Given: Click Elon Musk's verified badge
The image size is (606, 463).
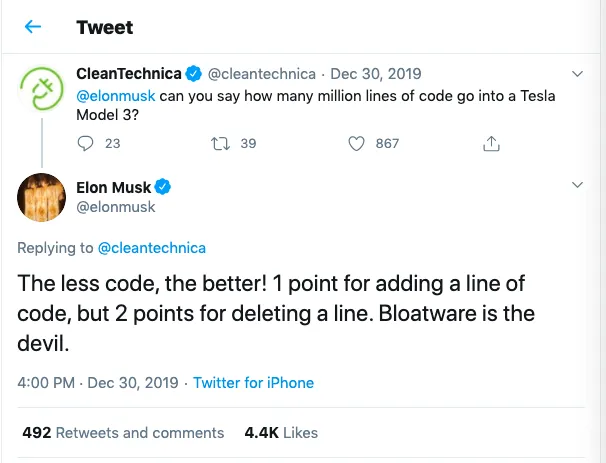Looking at the screenshot, I should (162, 187).
